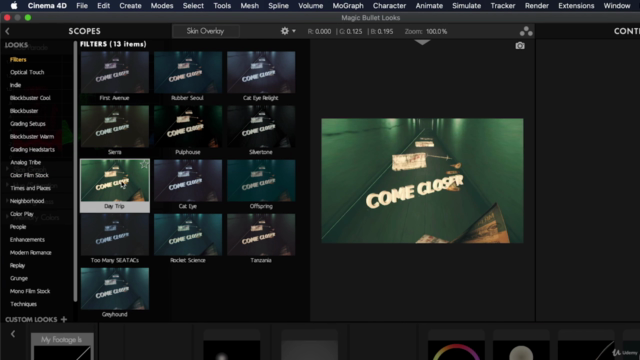640x360 pixels.
Task: Take a snapshot with the camera icon
Action: click(520, 46)
